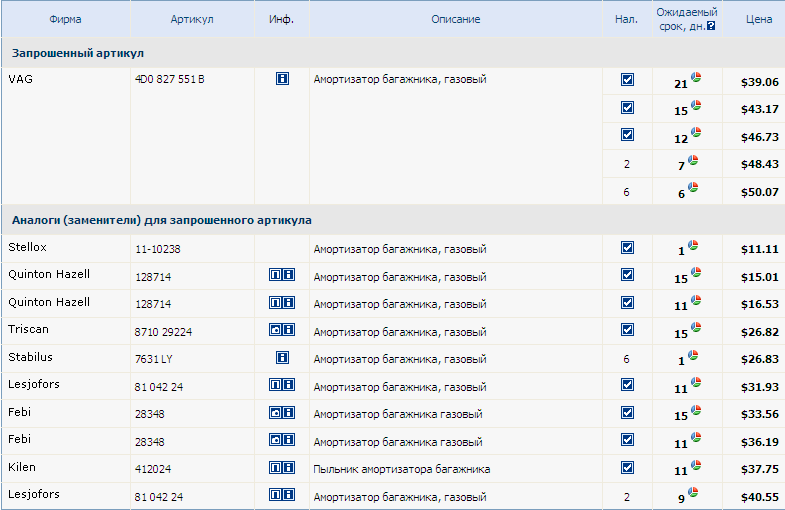Click the 'Triscan' brand name
This screenshot has width=785, height=510.
(x=29, y=329)
